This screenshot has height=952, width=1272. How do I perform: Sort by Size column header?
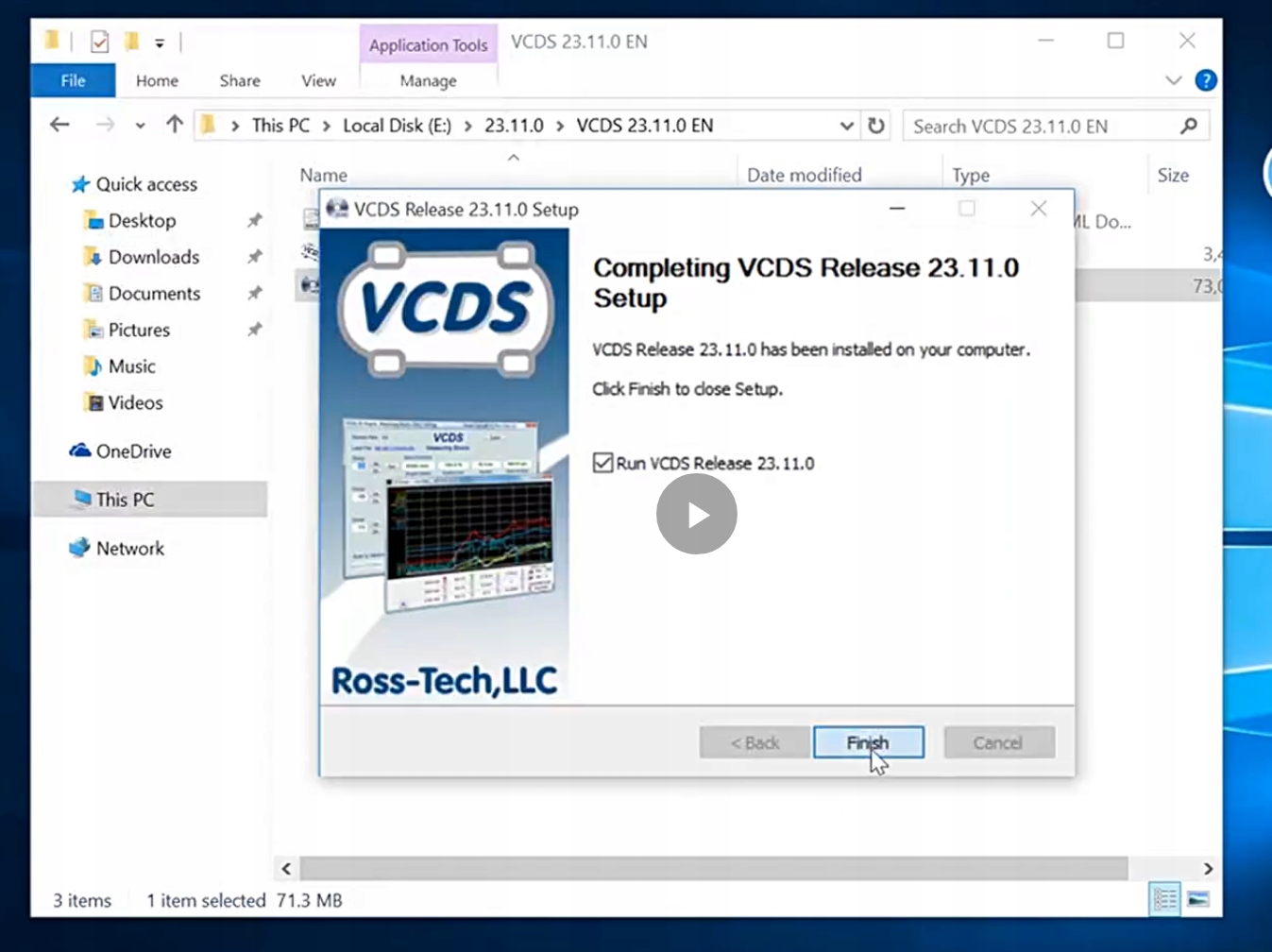tap(1173, 175)
